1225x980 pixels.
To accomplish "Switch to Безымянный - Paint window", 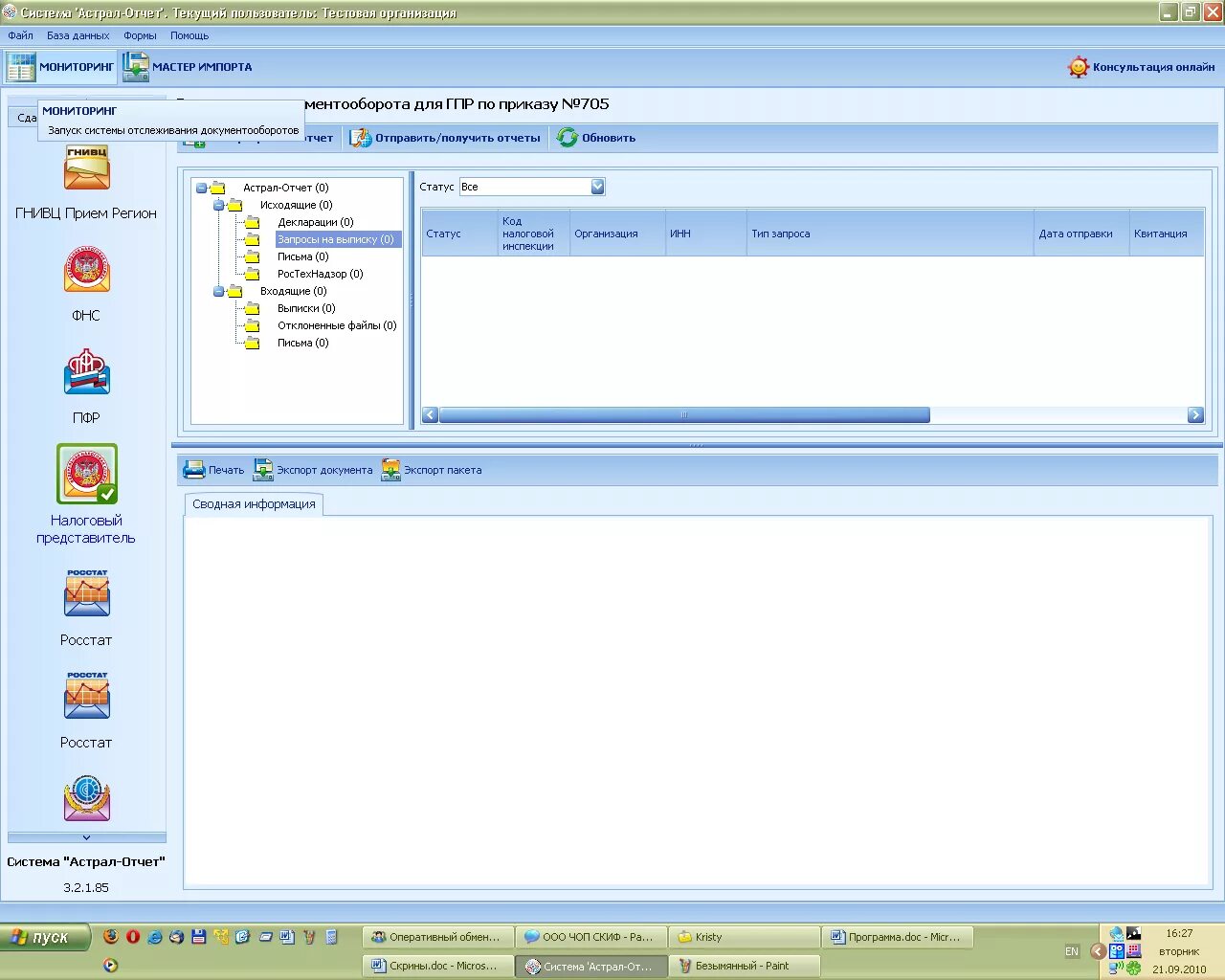I will coord(745,966).
